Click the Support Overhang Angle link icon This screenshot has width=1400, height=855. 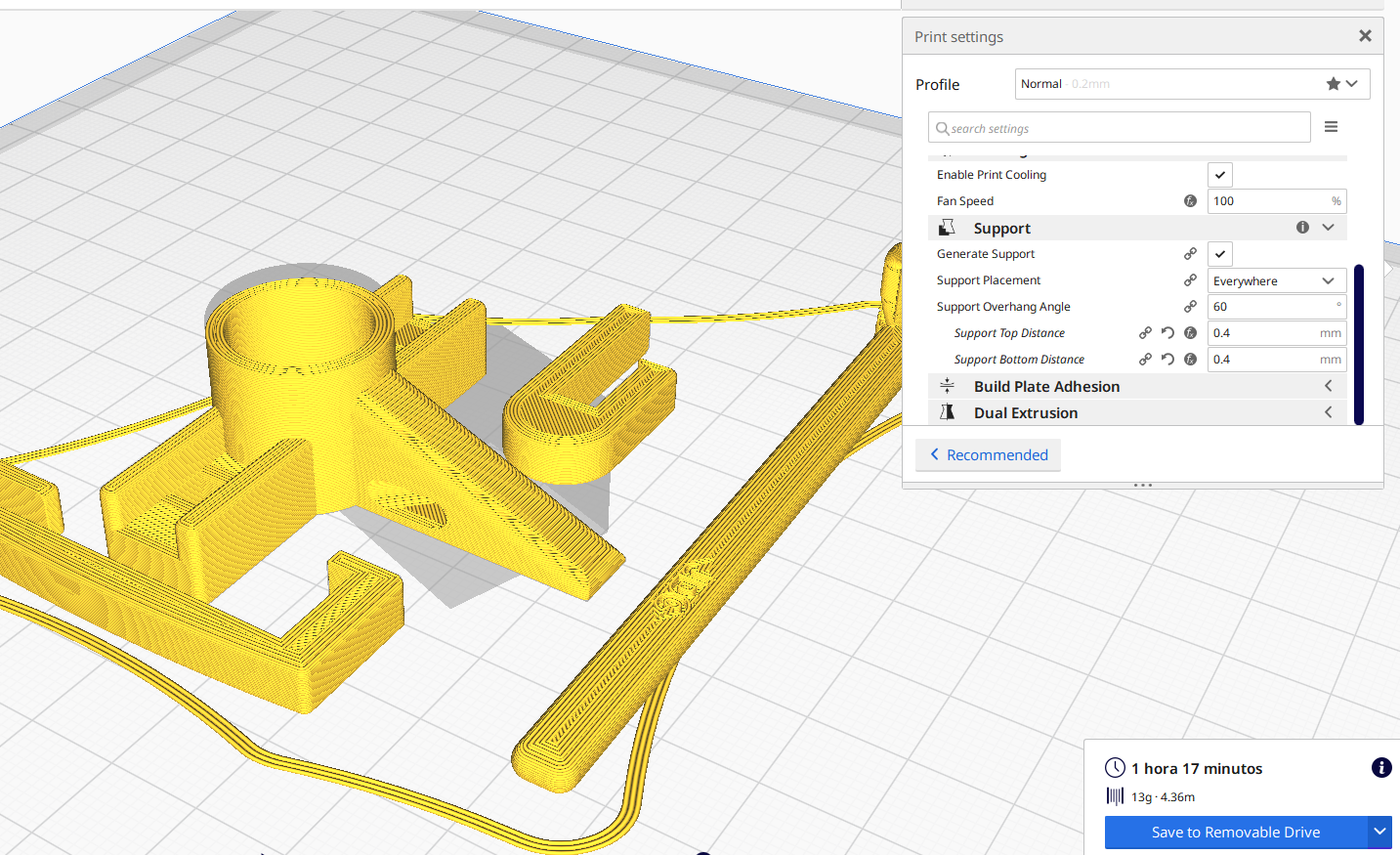click(x=1190, y=307)
